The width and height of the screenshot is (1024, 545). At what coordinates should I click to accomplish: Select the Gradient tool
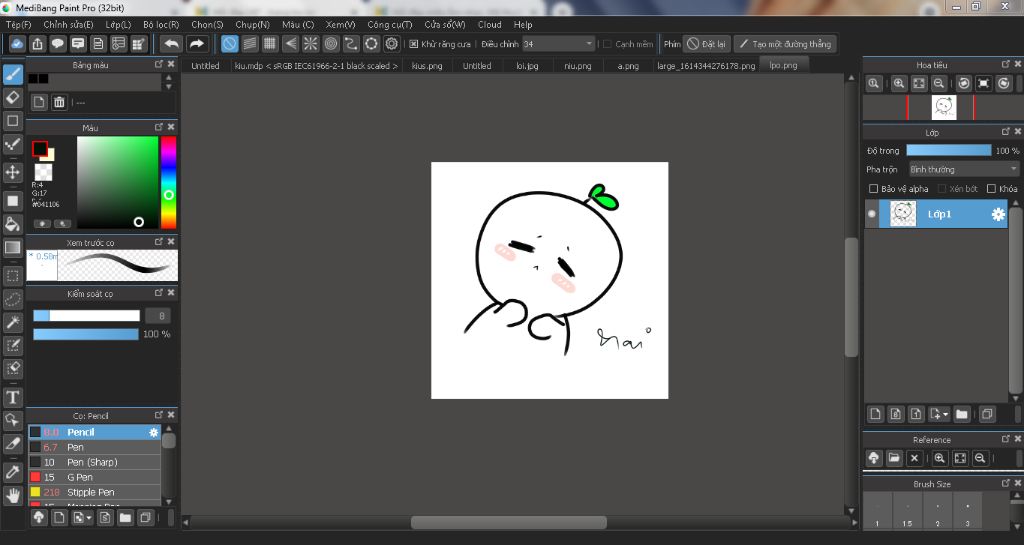pyautogui.click(x=12, y=247)
